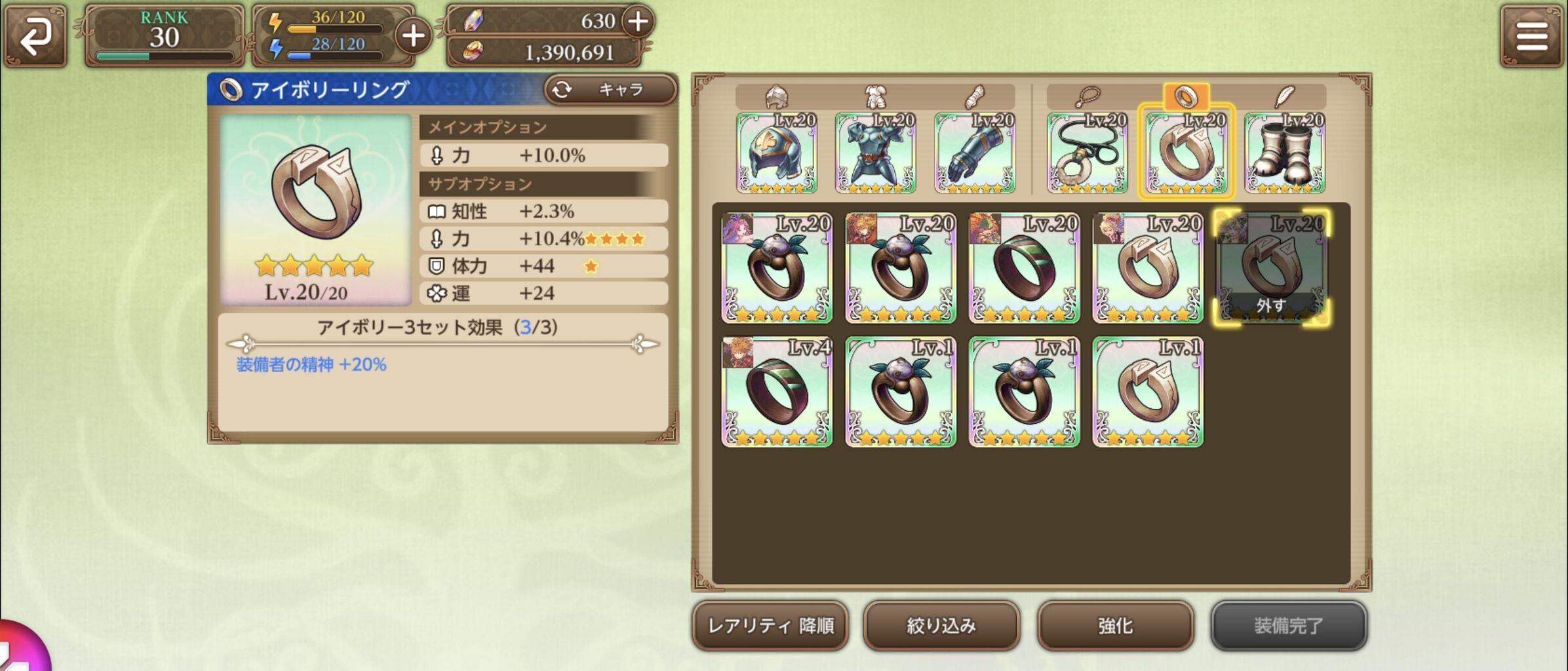Image resolution: width=1568 pixels, height=671 pixels.
Task: Select the gauntlet equipment slot
Action: click(x=975, y=153)
